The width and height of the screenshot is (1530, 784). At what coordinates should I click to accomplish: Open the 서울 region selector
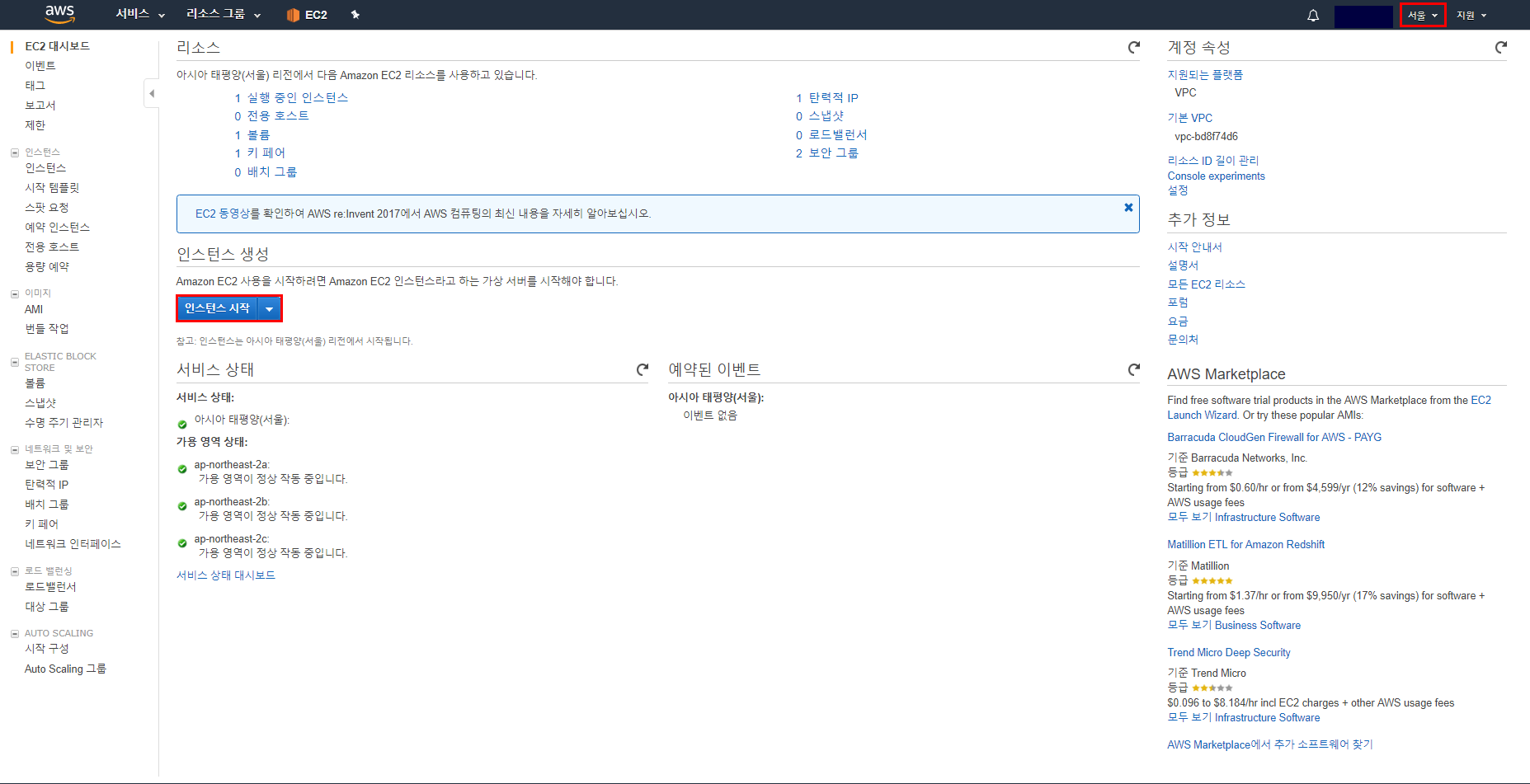point(1423,15)
